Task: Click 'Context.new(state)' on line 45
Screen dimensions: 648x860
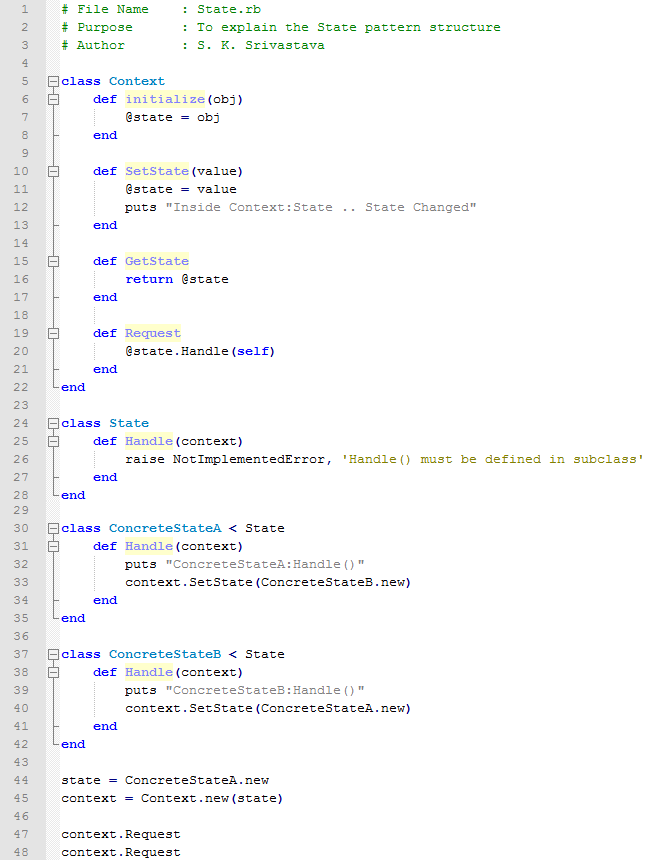Action: pos(212,798)
